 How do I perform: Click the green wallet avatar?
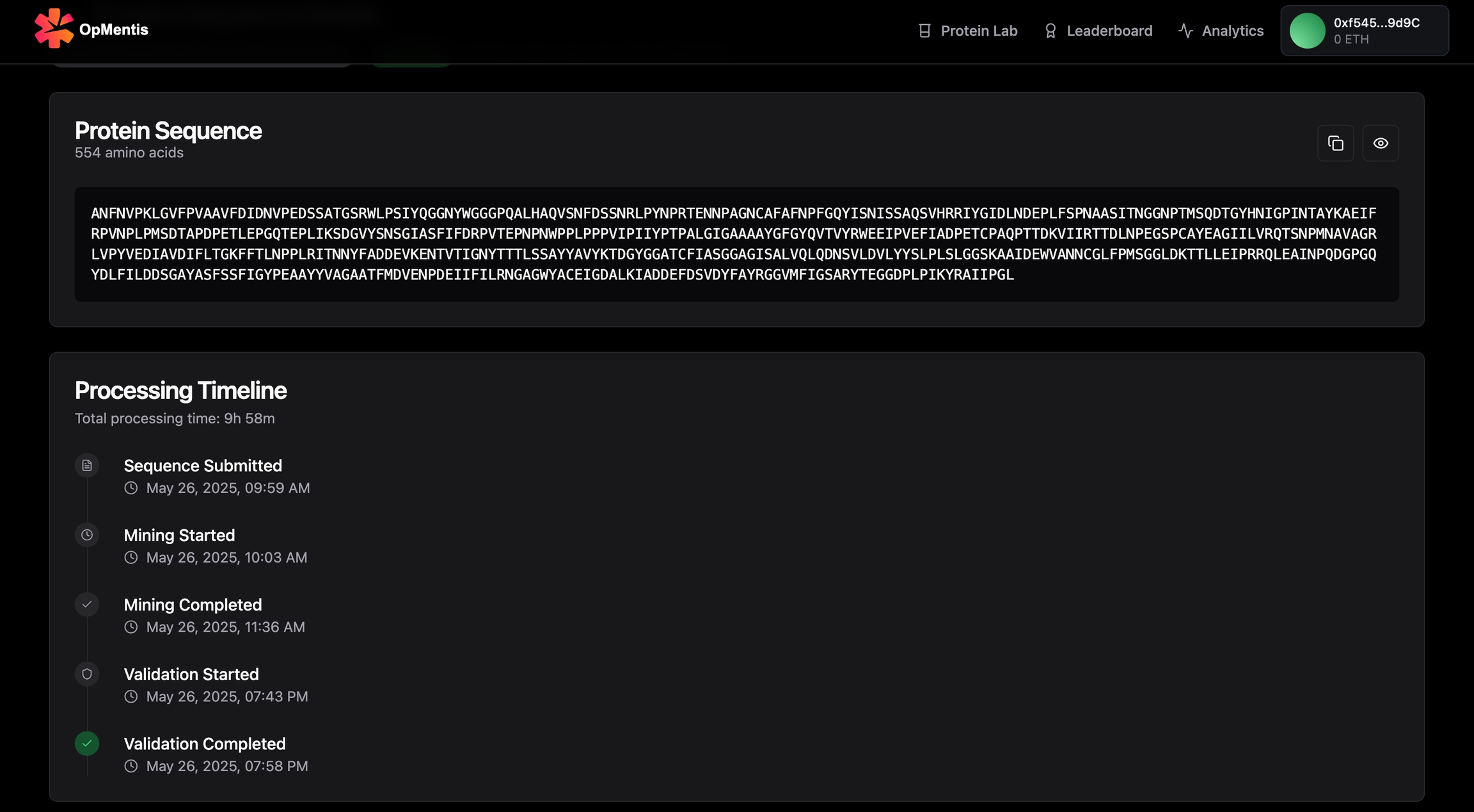pos(1306,31)
